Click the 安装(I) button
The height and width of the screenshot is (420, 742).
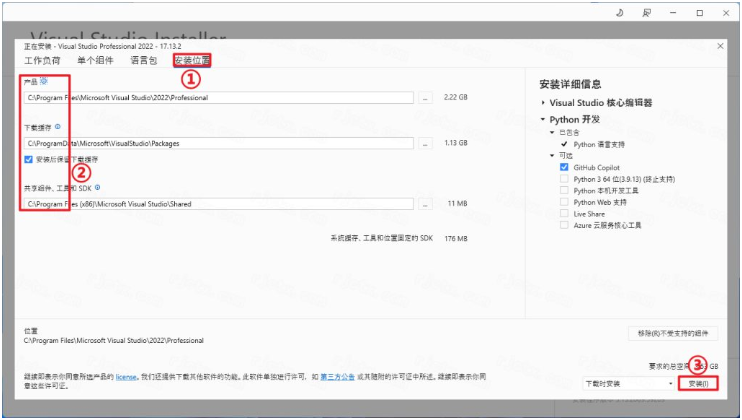pyautogui.click(x=698, y=384)
